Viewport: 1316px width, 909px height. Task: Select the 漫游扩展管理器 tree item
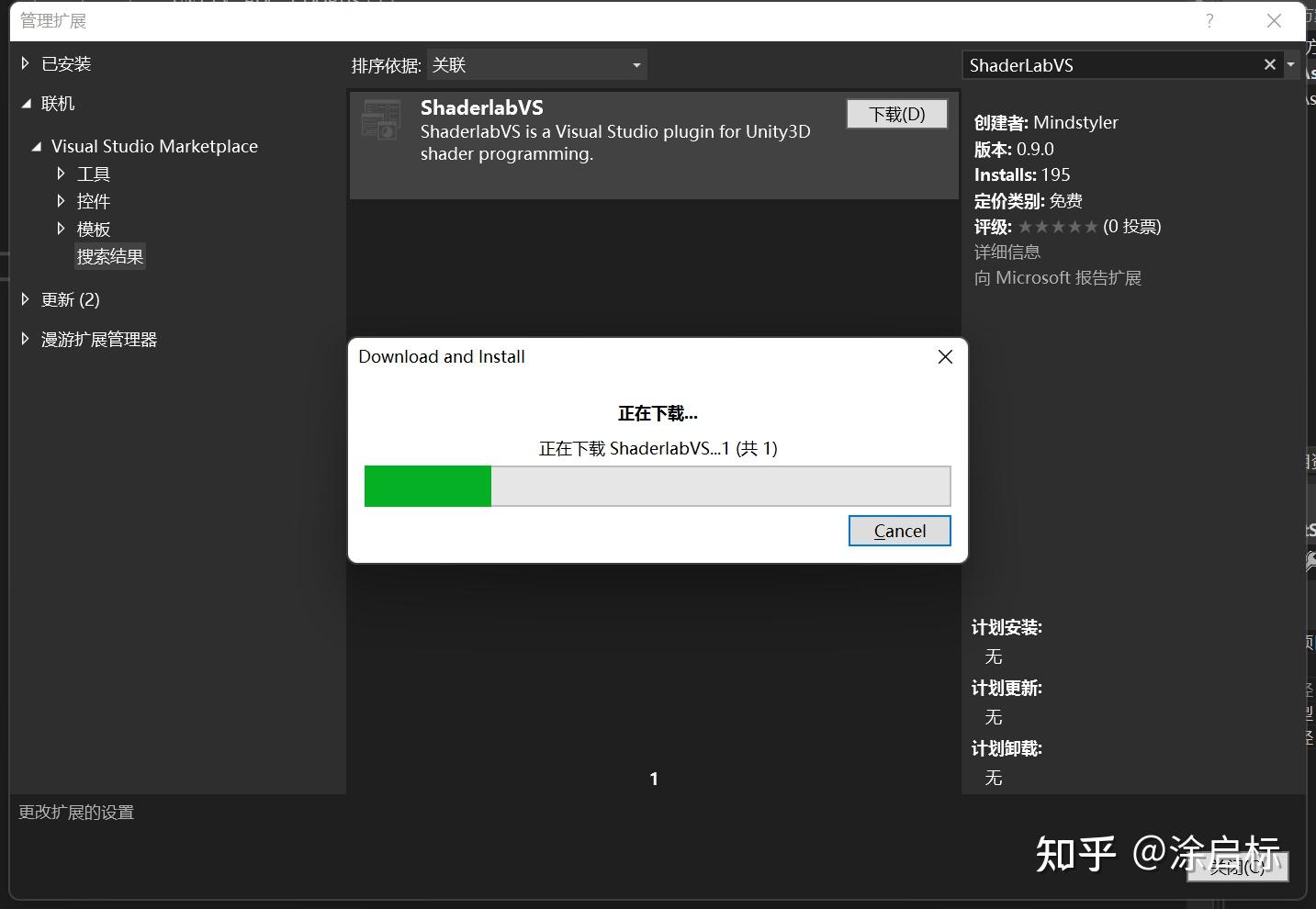[x=99, y=339]
